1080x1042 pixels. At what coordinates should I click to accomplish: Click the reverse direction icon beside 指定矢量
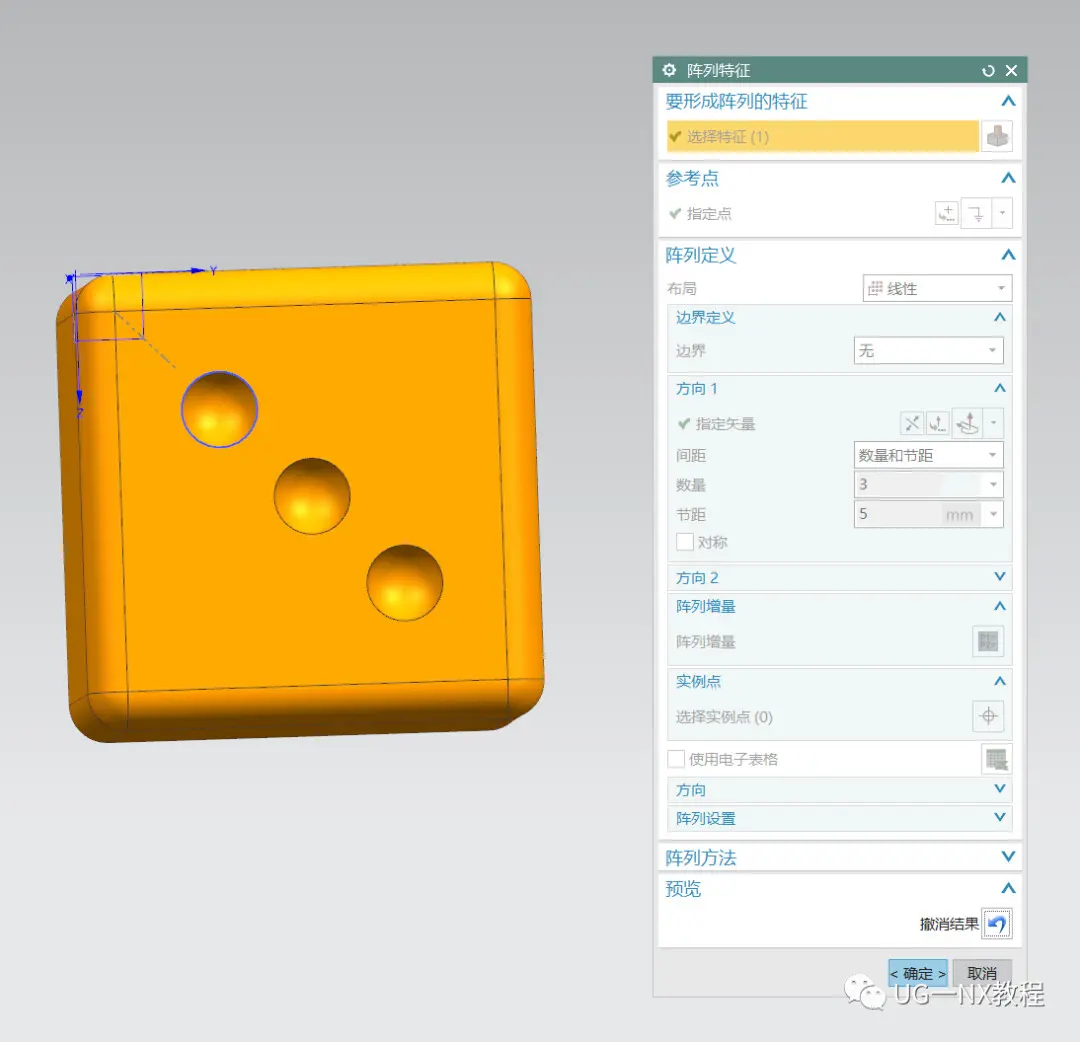click(911, 424)
